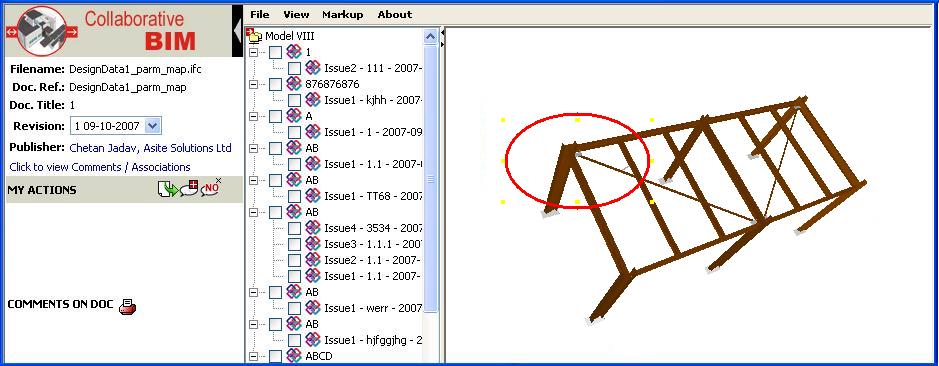Click the markup icon of Issue2 - 111
Image resolution: width=939 pixels, height=366 pixels.
[313, 68]
